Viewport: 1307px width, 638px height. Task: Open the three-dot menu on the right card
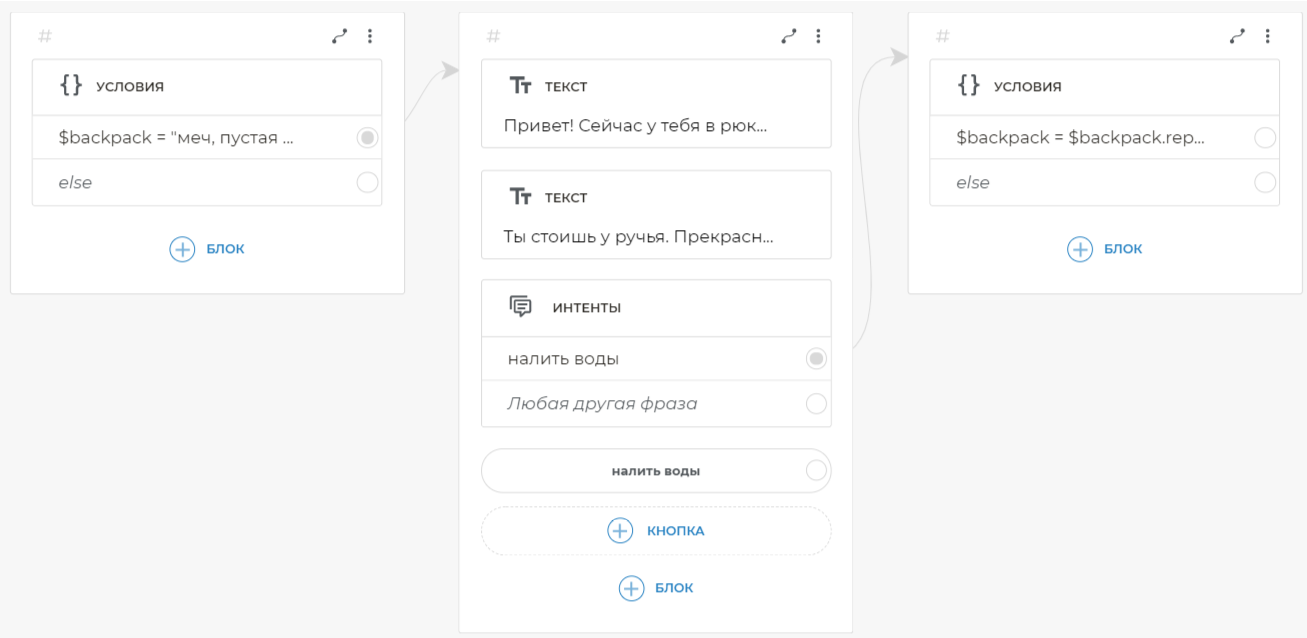[1267, 36]
